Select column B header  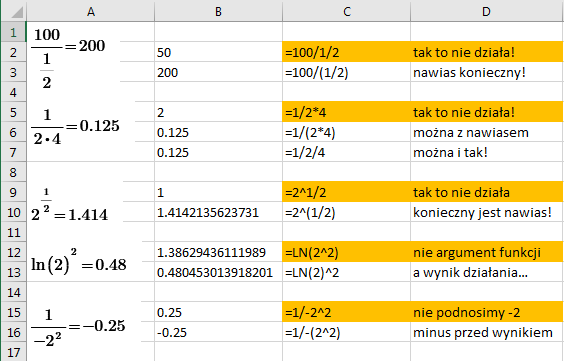coord(218,12)
